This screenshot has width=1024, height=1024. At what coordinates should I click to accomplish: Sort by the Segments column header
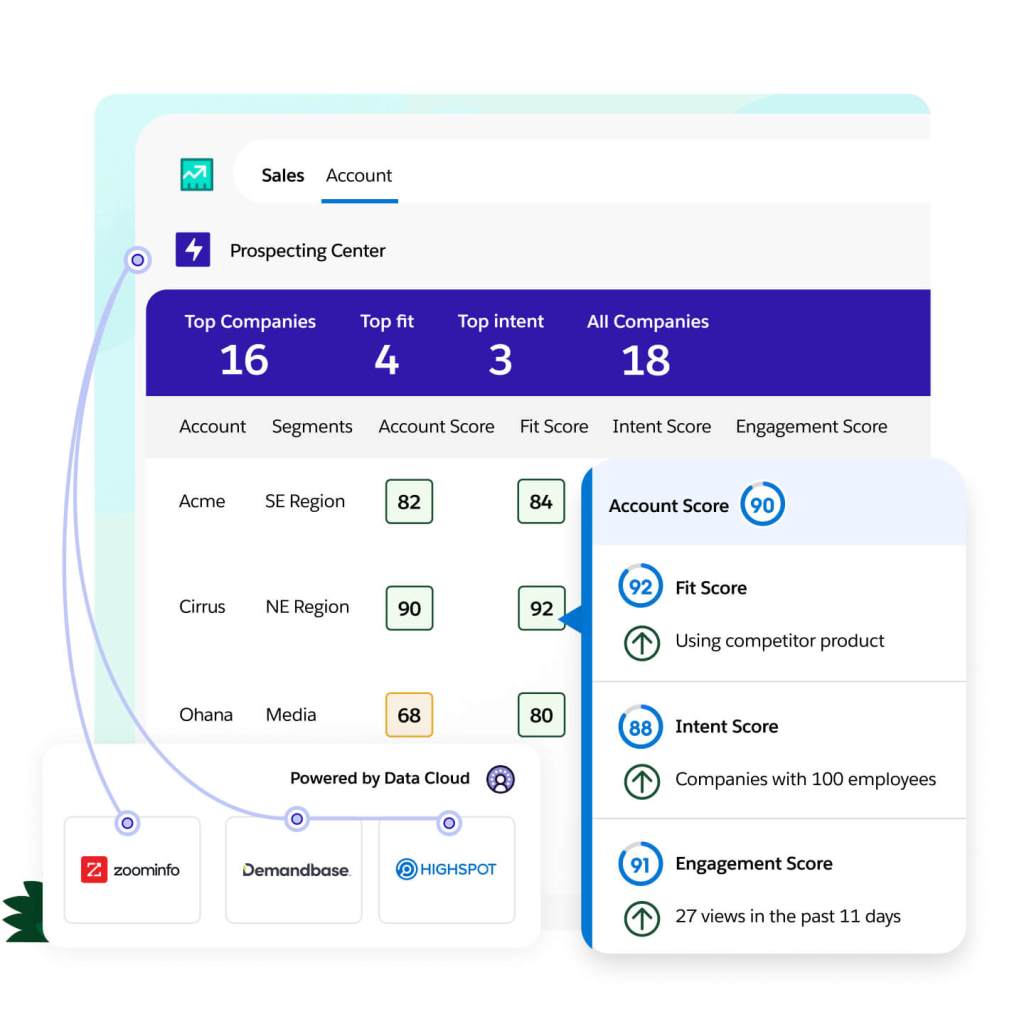click(312, 426)
